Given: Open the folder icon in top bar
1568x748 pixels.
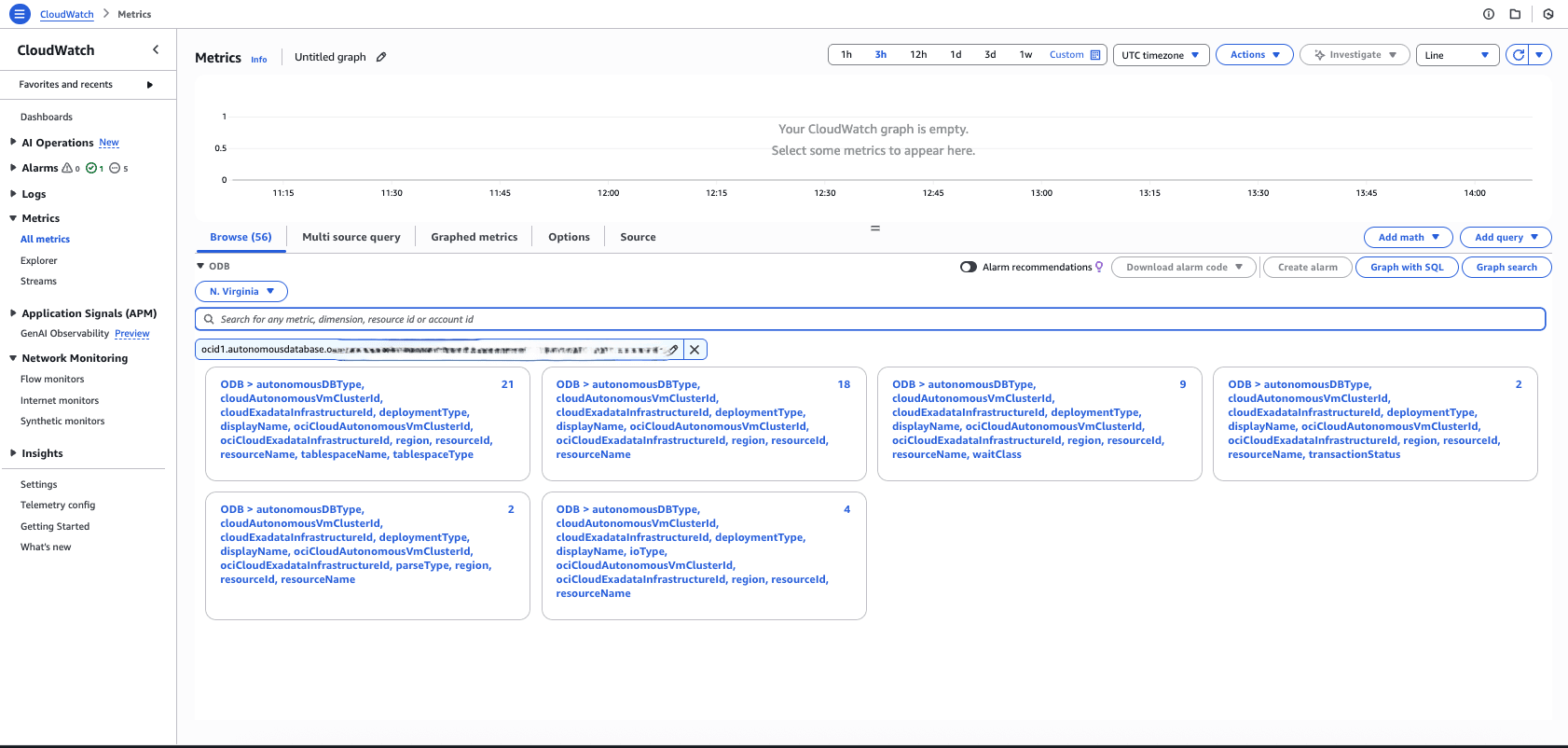Looking at the screenshot, I should (1515, 14).
